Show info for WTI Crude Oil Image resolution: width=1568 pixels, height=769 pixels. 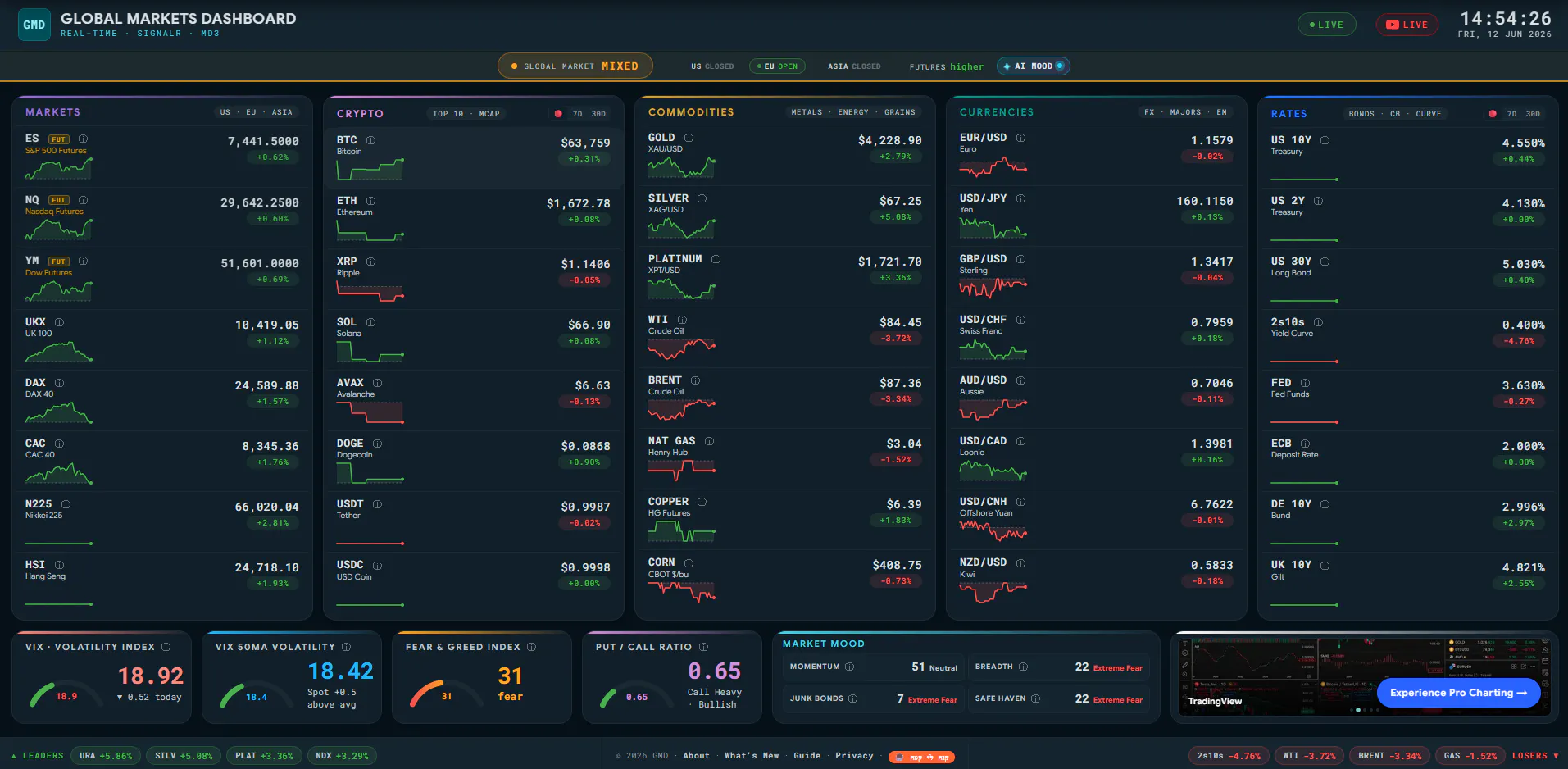pos(682,320)
